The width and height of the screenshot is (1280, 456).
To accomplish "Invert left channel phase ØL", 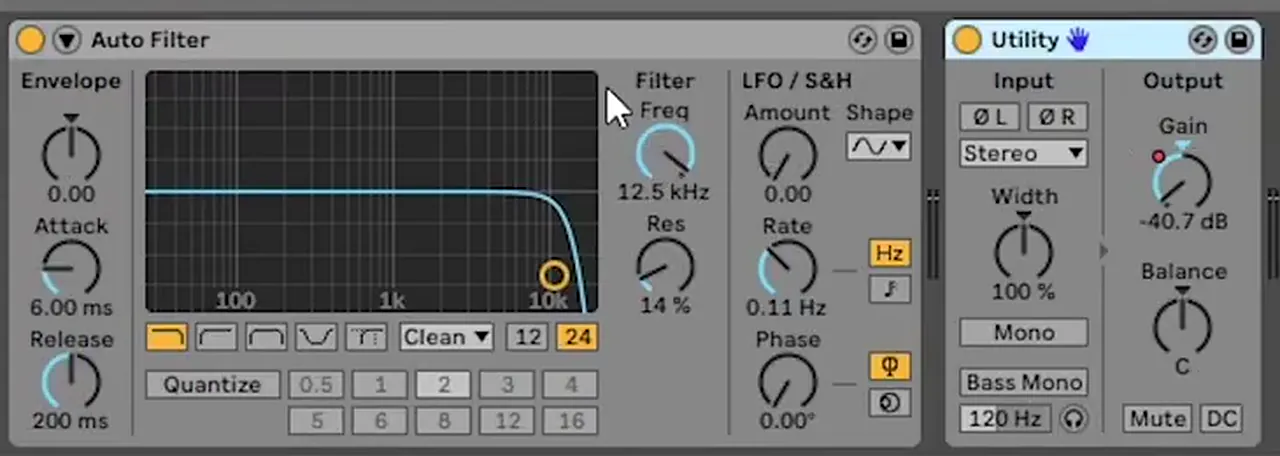I will pos(990,117).
